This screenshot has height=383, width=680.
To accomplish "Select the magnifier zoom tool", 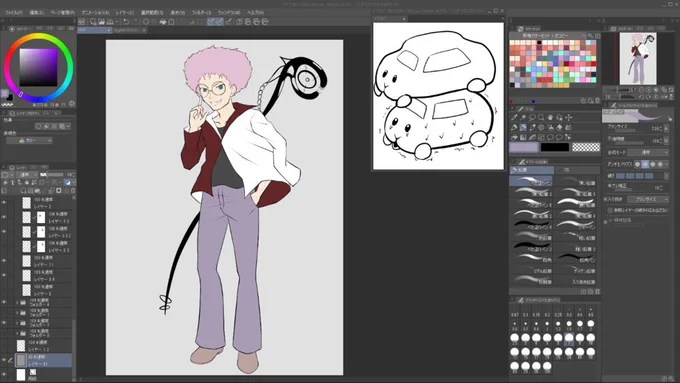I will click(541, 118).
